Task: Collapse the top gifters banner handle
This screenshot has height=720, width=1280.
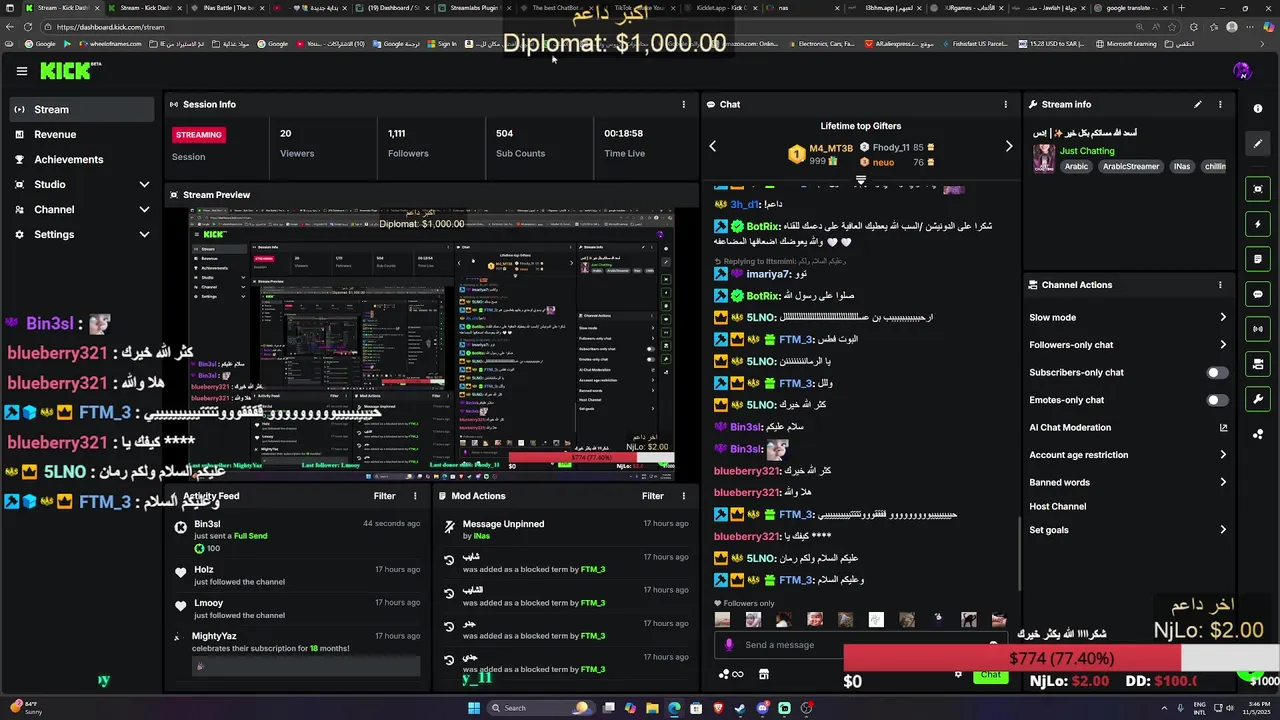Action: 860,181
